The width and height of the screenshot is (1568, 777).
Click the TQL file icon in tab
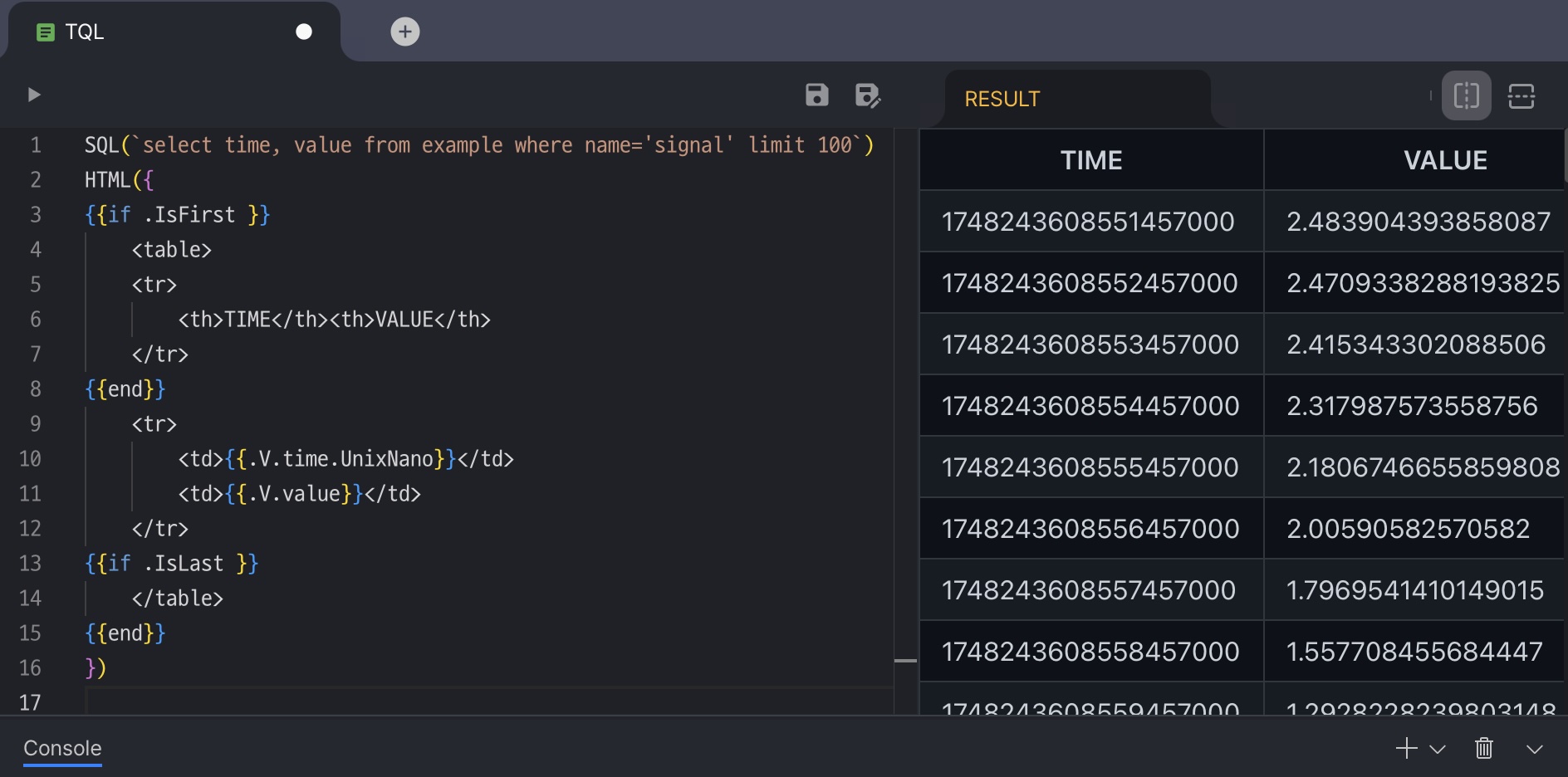point(46,32)
